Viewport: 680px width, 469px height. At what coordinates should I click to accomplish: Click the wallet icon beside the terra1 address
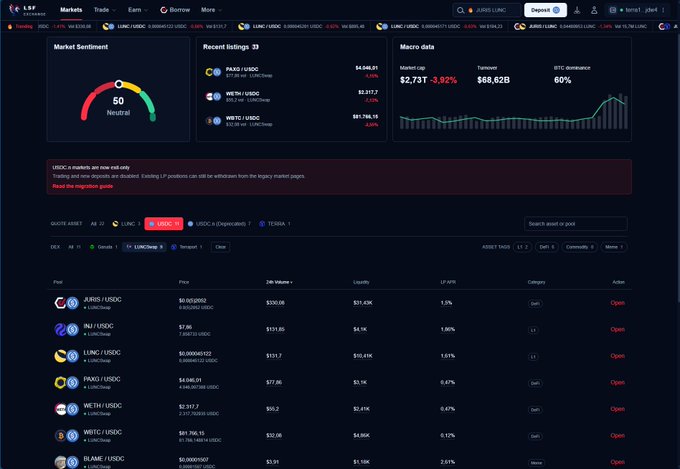(613, 10)
